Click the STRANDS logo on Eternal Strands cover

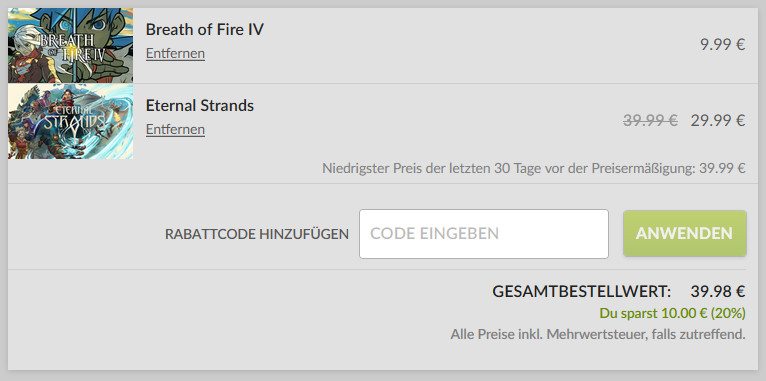(x=73, y=122)
